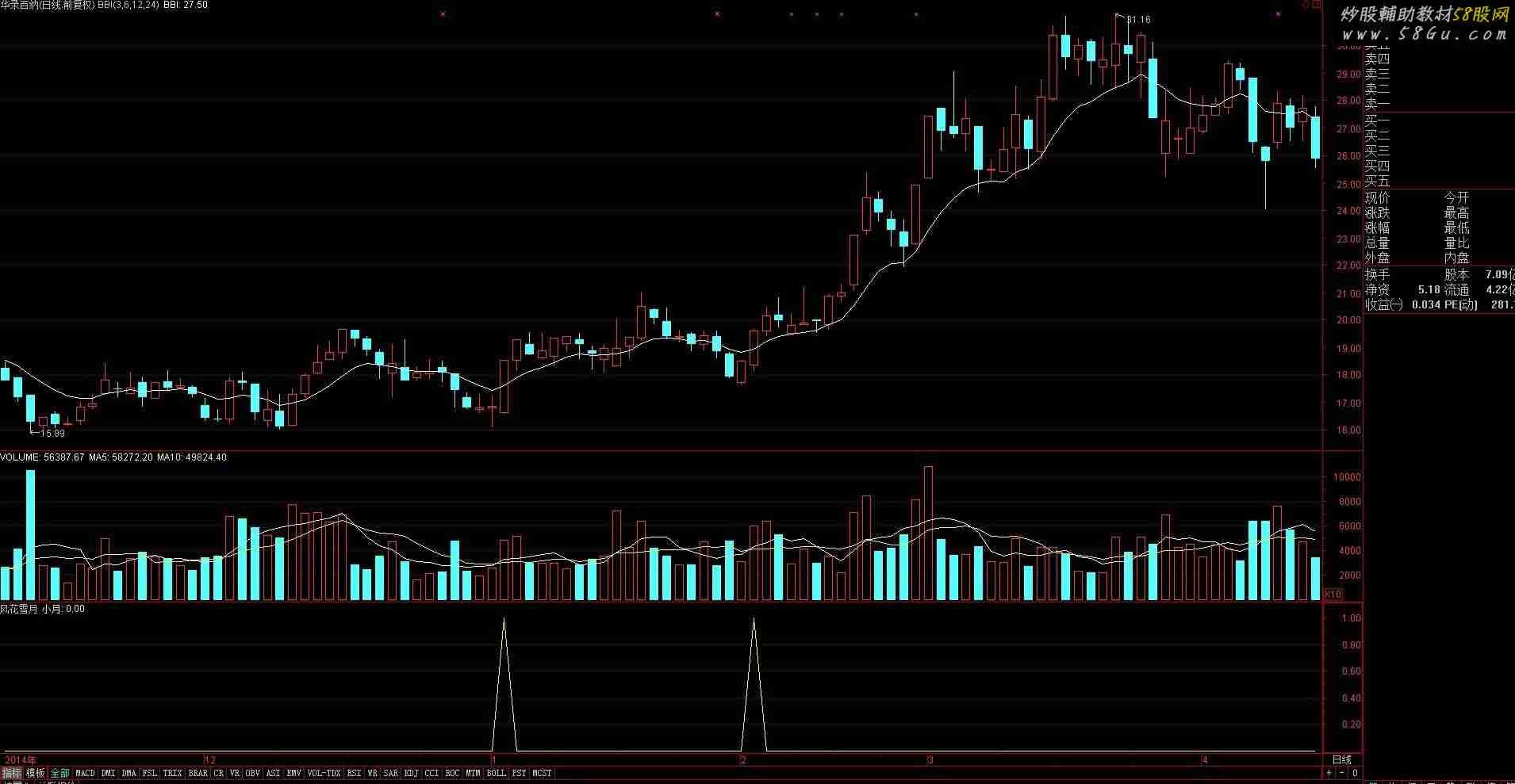Select the VOL-TDX indicator

[324, 773]
